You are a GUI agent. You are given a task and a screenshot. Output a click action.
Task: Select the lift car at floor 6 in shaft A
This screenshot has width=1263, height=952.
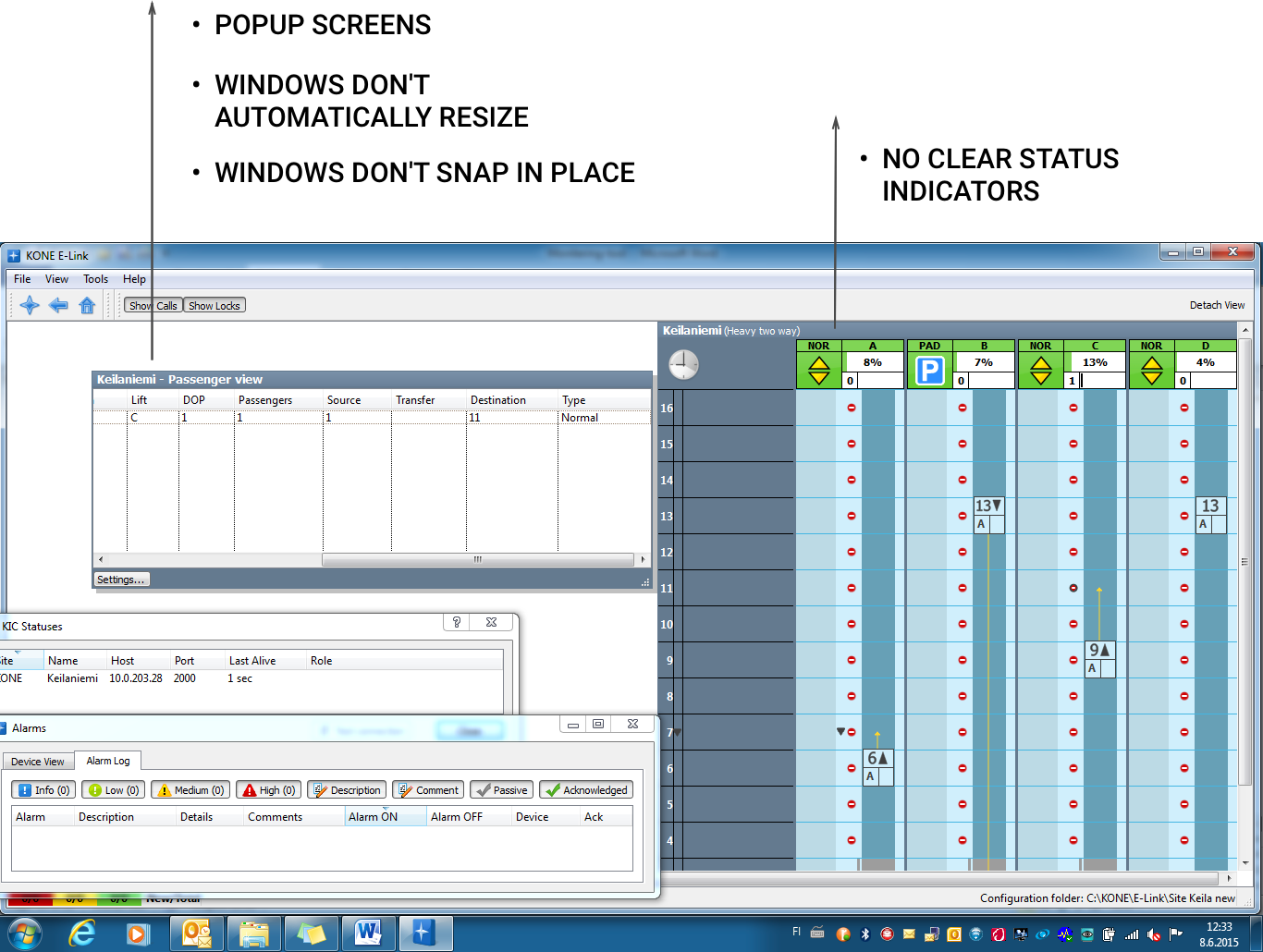click(877, 766)
